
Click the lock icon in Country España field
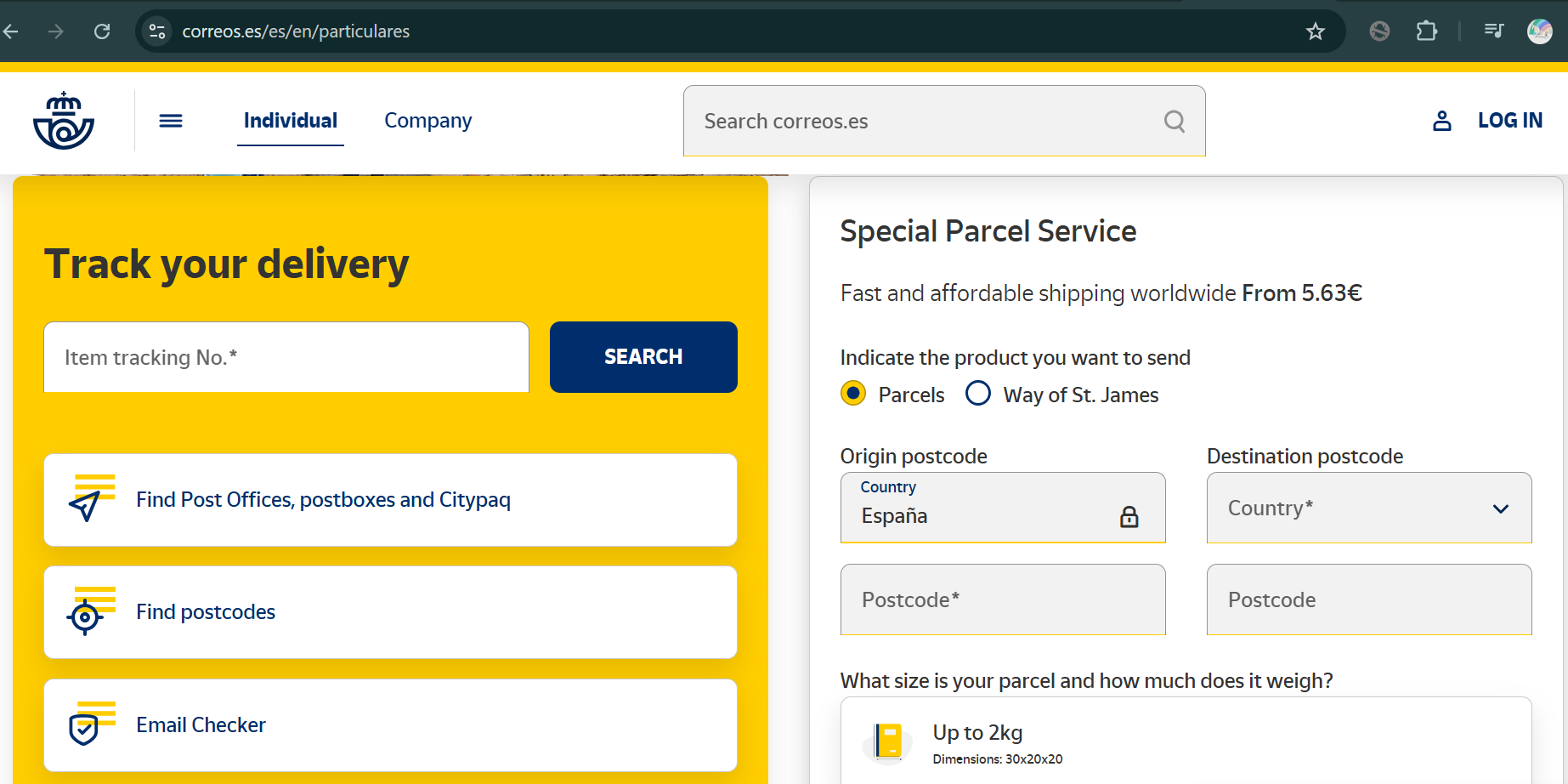pos(1129,516)
